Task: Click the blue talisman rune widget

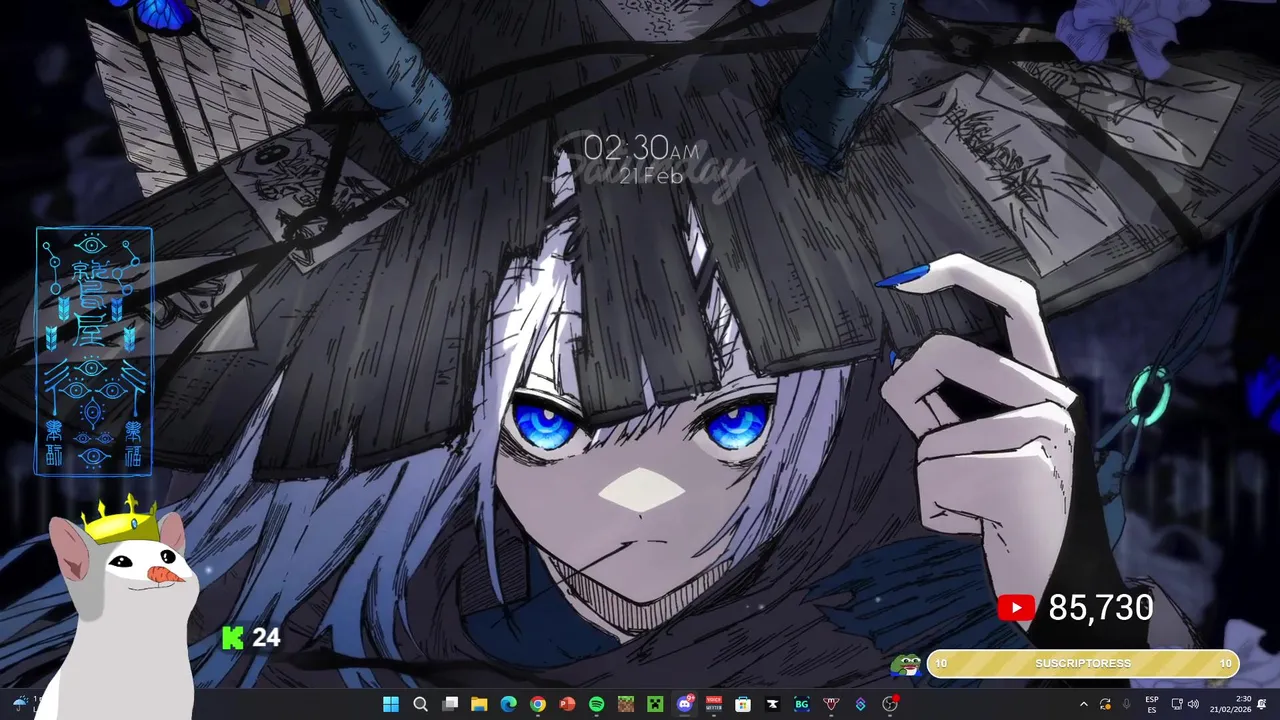Action: pyautogui.click(x=94, y=351)
